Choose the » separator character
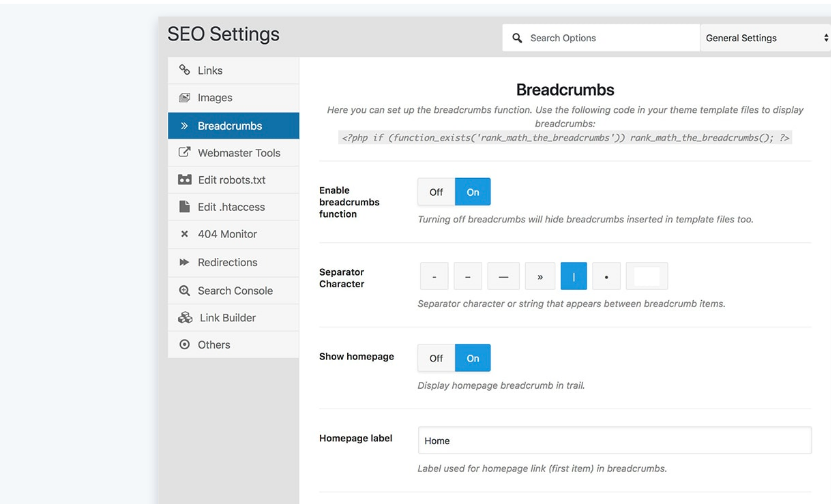 540,276
